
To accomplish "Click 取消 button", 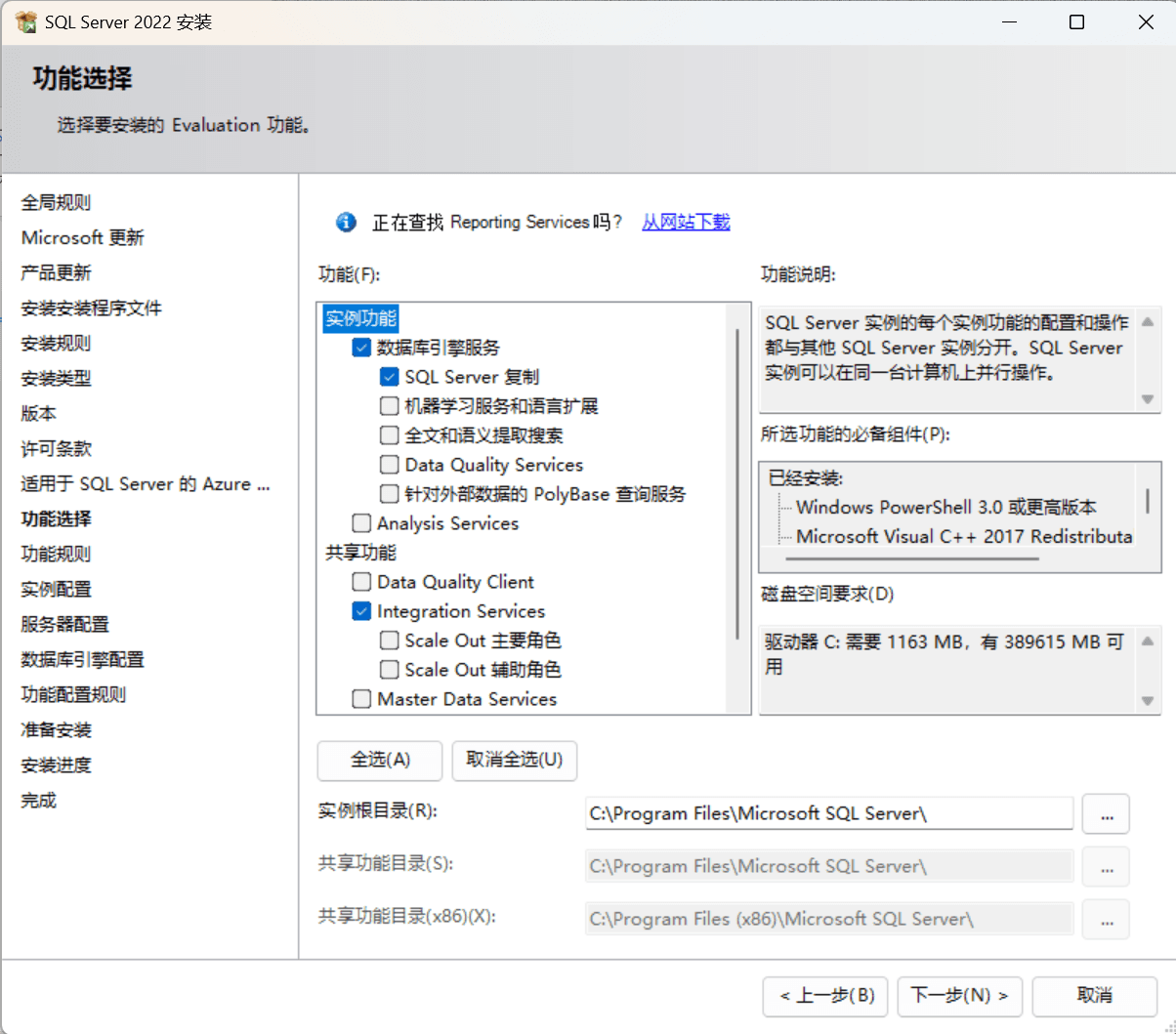I will pos(1095,996).
